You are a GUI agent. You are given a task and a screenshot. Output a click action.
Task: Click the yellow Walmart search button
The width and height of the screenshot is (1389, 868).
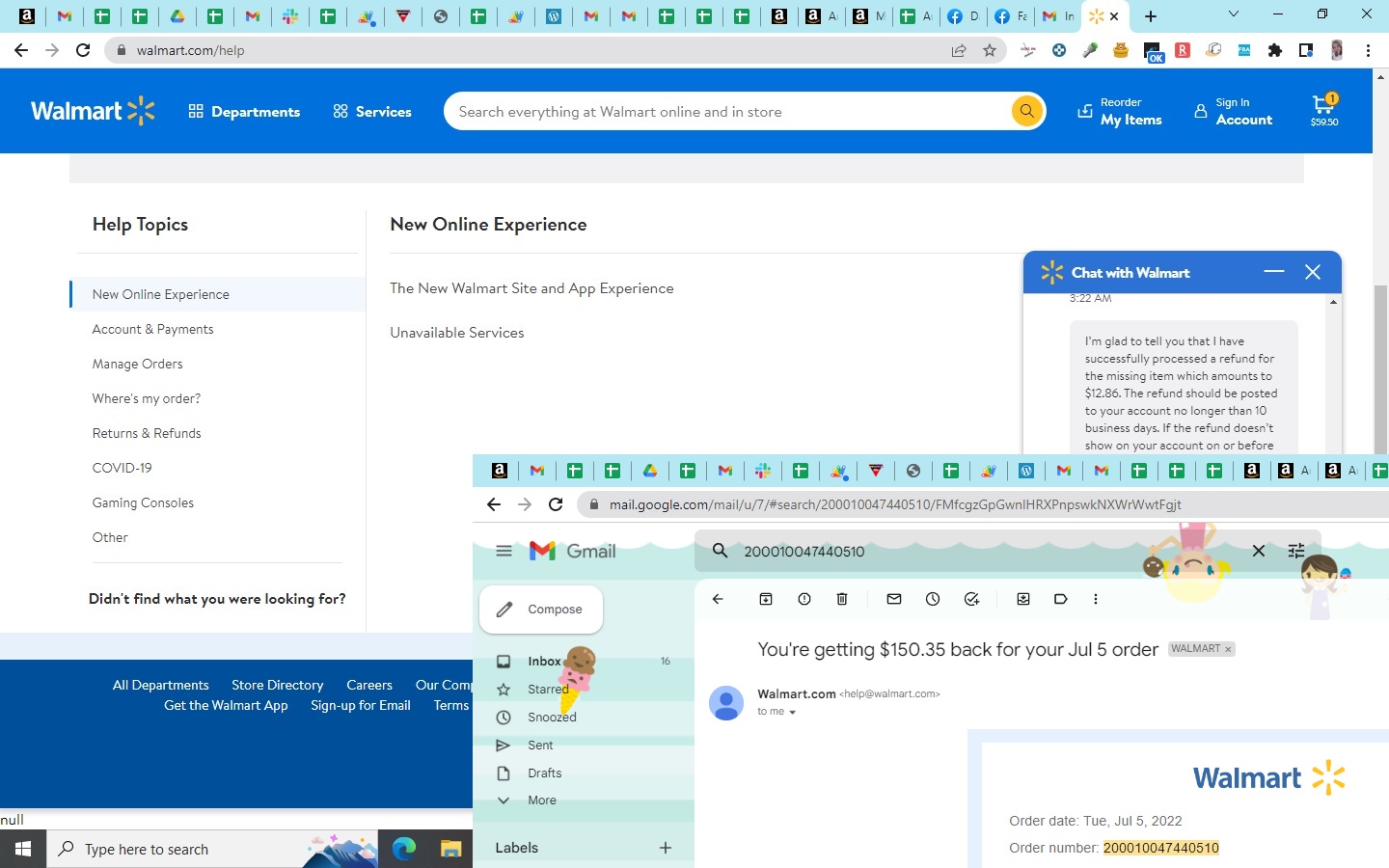coord(1026,111)
